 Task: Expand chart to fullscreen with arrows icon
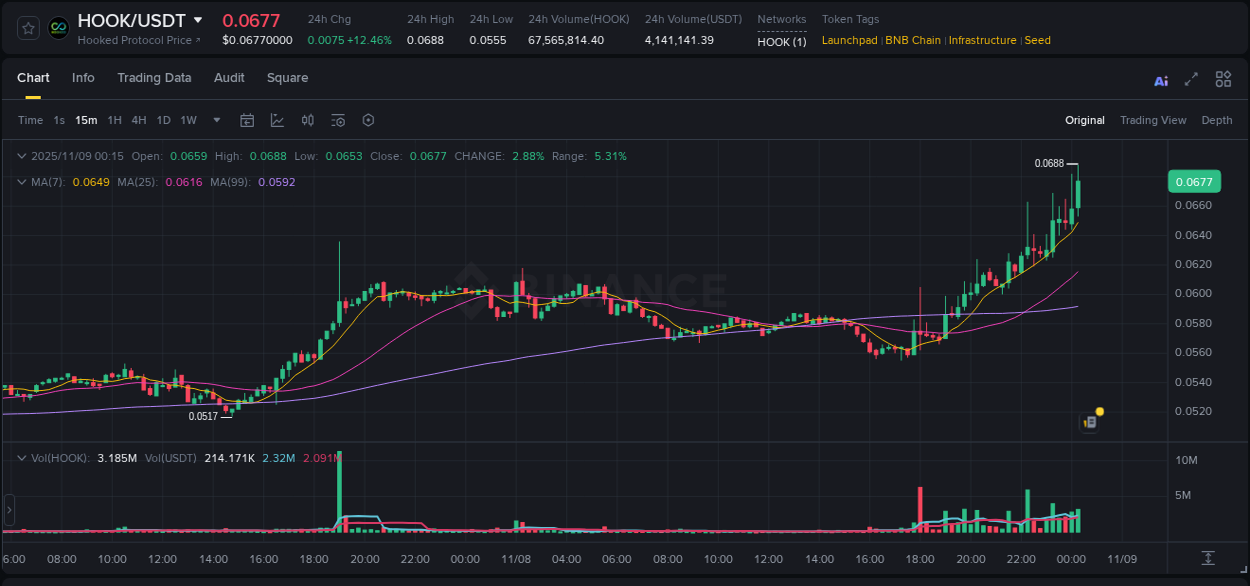click(x=1190, y=79)
